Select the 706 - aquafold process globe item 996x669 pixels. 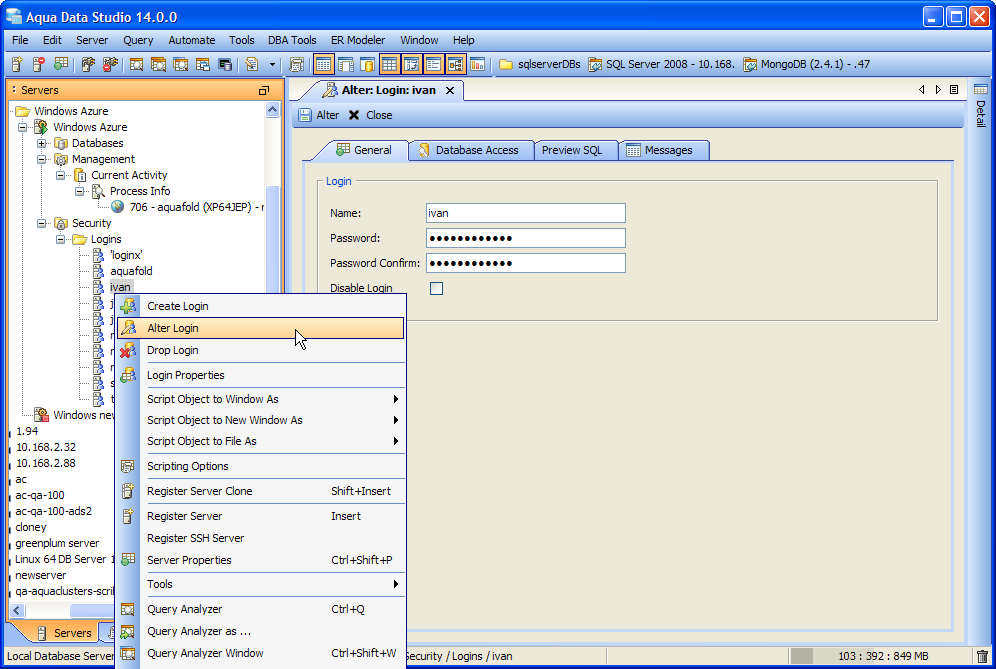(x=187, y=207)
